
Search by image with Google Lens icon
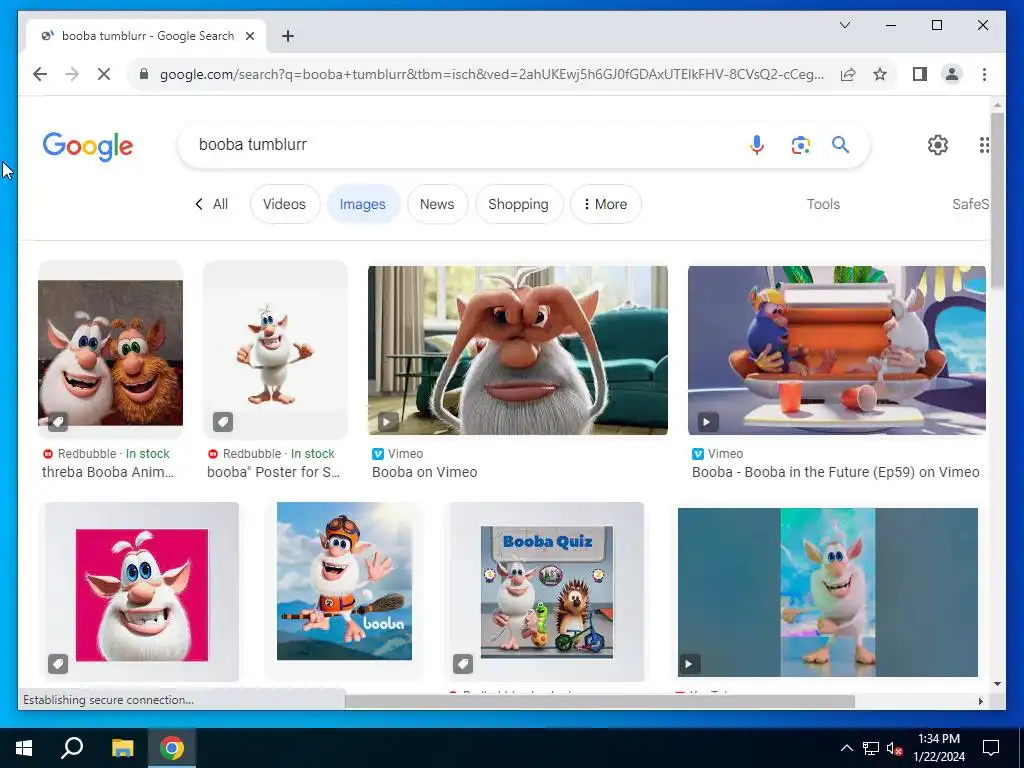click(x=801, y=144)
